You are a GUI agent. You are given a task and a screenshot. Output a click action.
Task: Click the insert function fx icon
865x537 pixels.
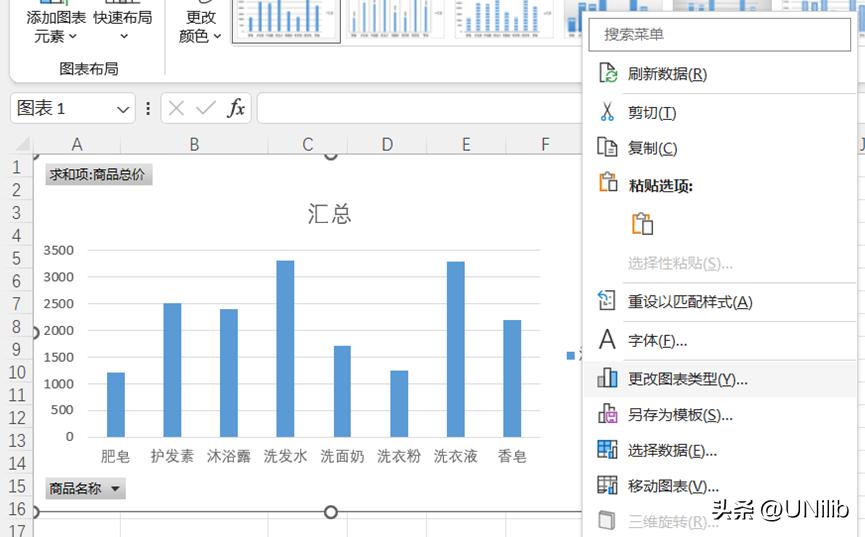coord(236,108)
